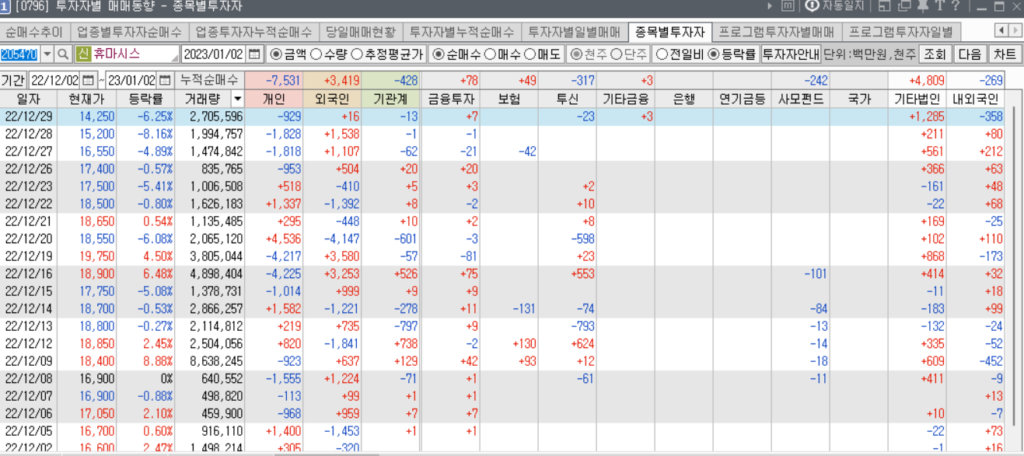Click the pin window icon in title bar
1024x456 pixels.
click(923, 8)
